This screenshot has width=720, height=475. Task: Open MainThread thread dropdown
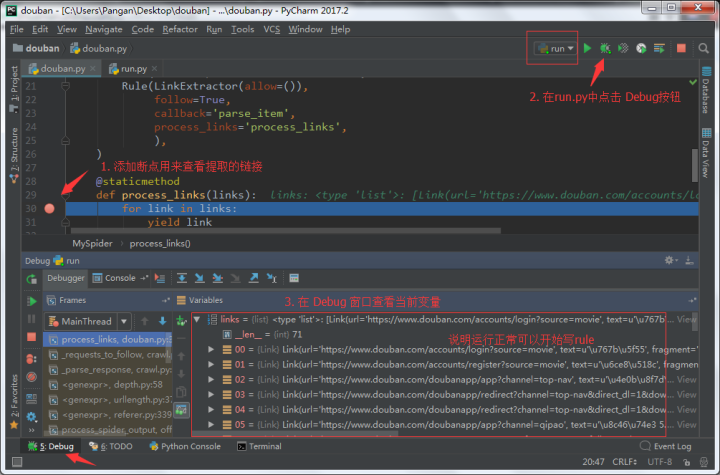pos(88,321)
